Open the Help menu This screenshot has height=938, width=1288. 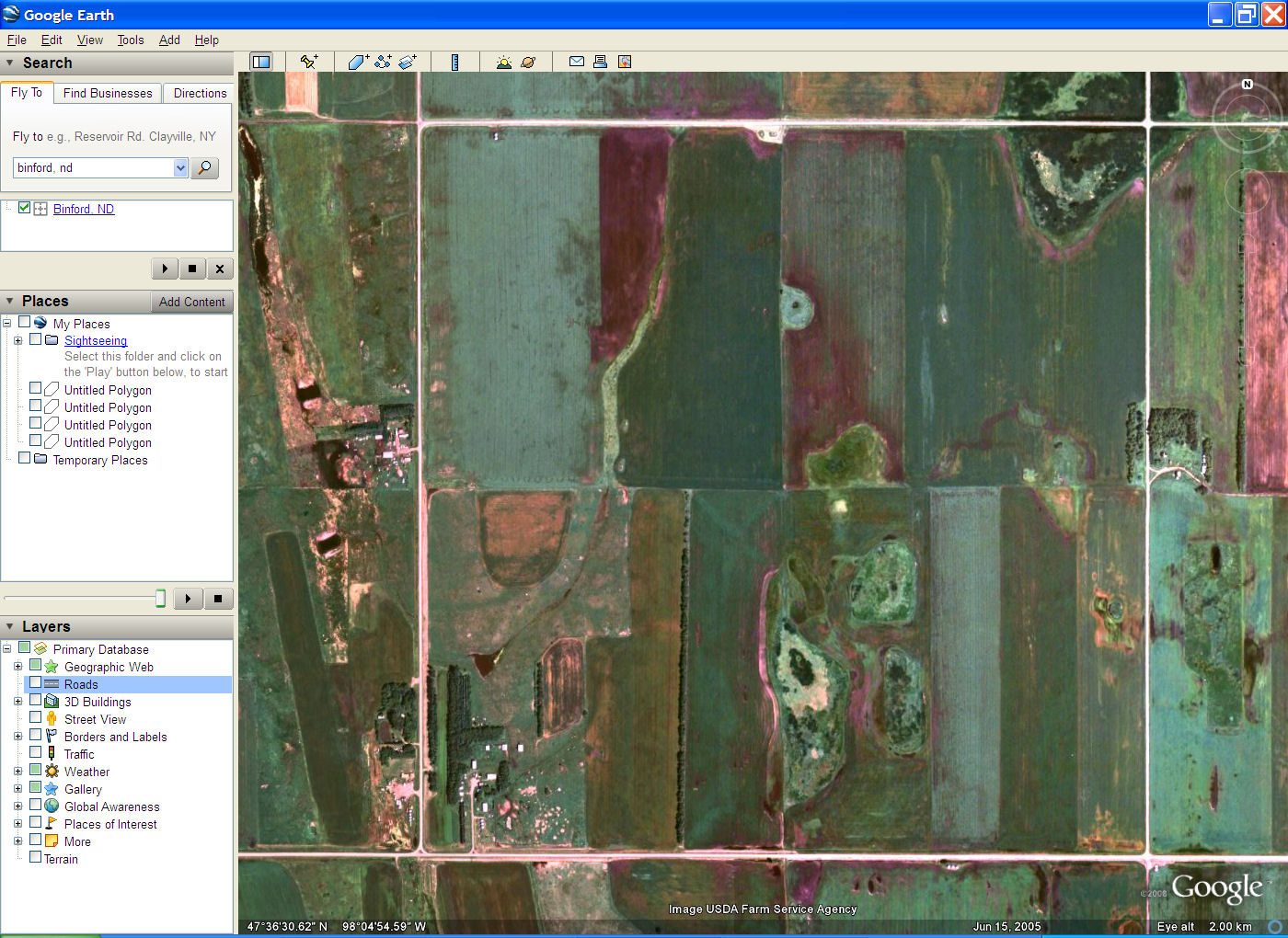click(x=207, y=40)
